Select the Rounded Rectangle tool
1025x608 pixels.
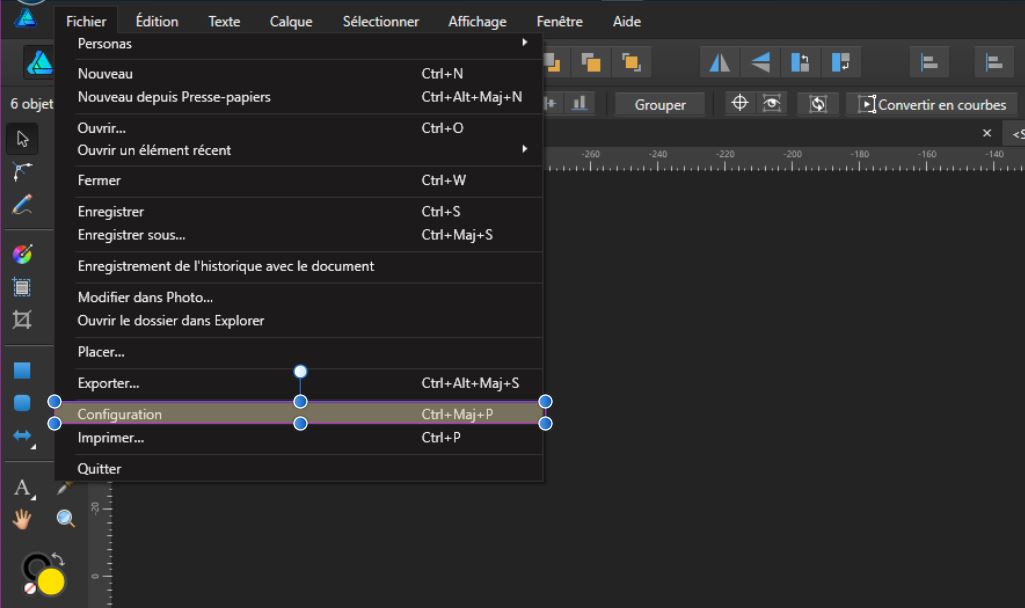[x=22, y=403]
